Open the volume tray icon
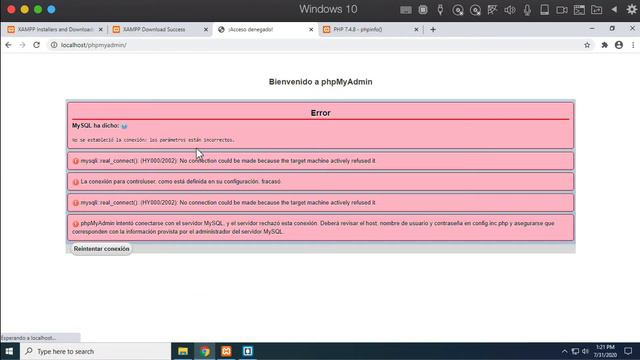The height and width of the screenshot is (360, 640). coord(585,351)
